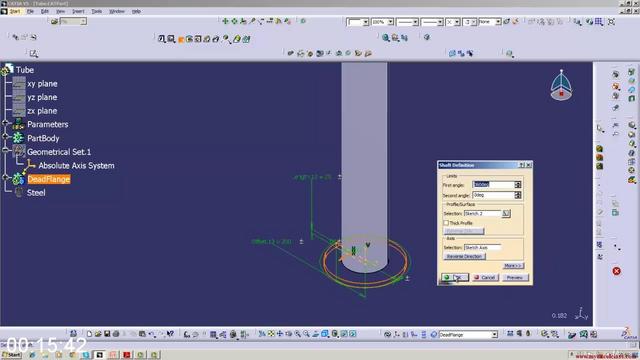The width and height of the screenshot is (640, 360).
Task: Select the Steel material node
Action: click(36, 193)
